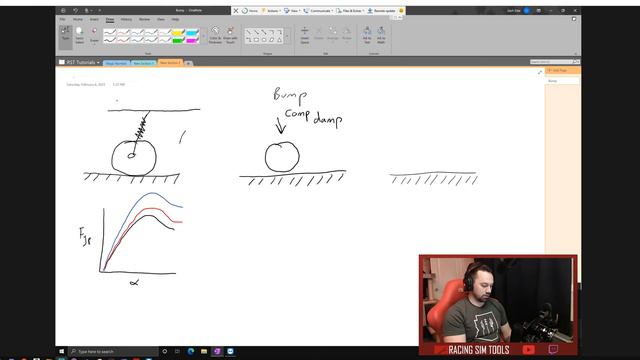Screen dimensions: 640x360
Task: Select the Bump page in page list
Action: point(562,81)
